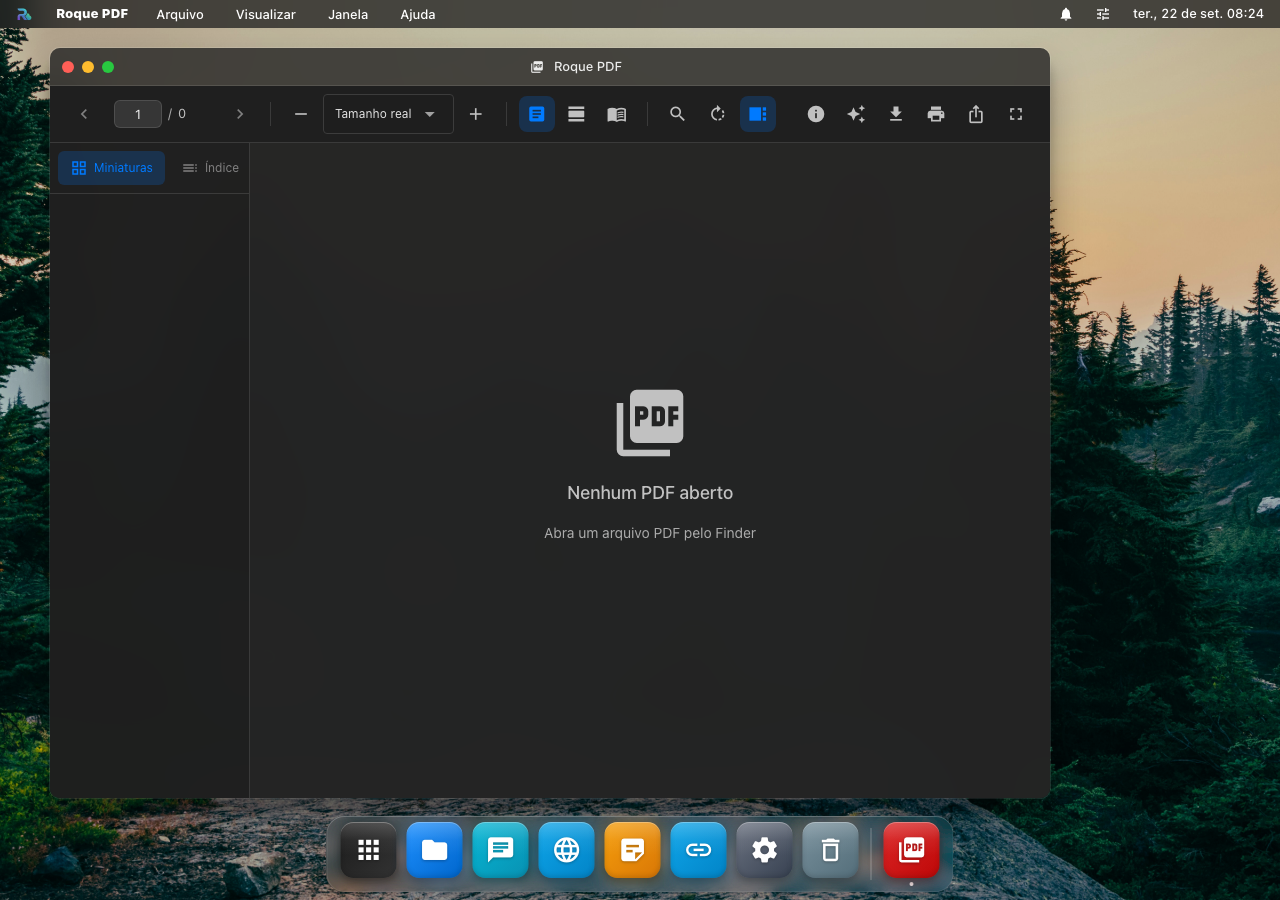Open the Files folder app in dock
Screen dimensions: 1280x900
pos(435,850)
